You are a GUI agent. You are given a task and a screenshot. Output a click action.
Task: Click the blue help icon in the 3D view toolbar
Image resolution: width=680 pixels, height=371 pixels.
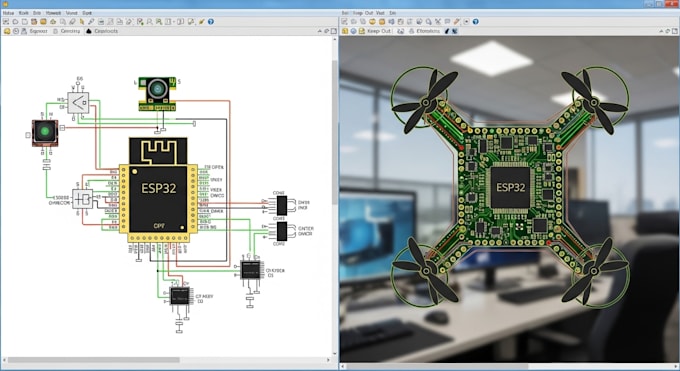pyautogui.click(x=475, y=22)
